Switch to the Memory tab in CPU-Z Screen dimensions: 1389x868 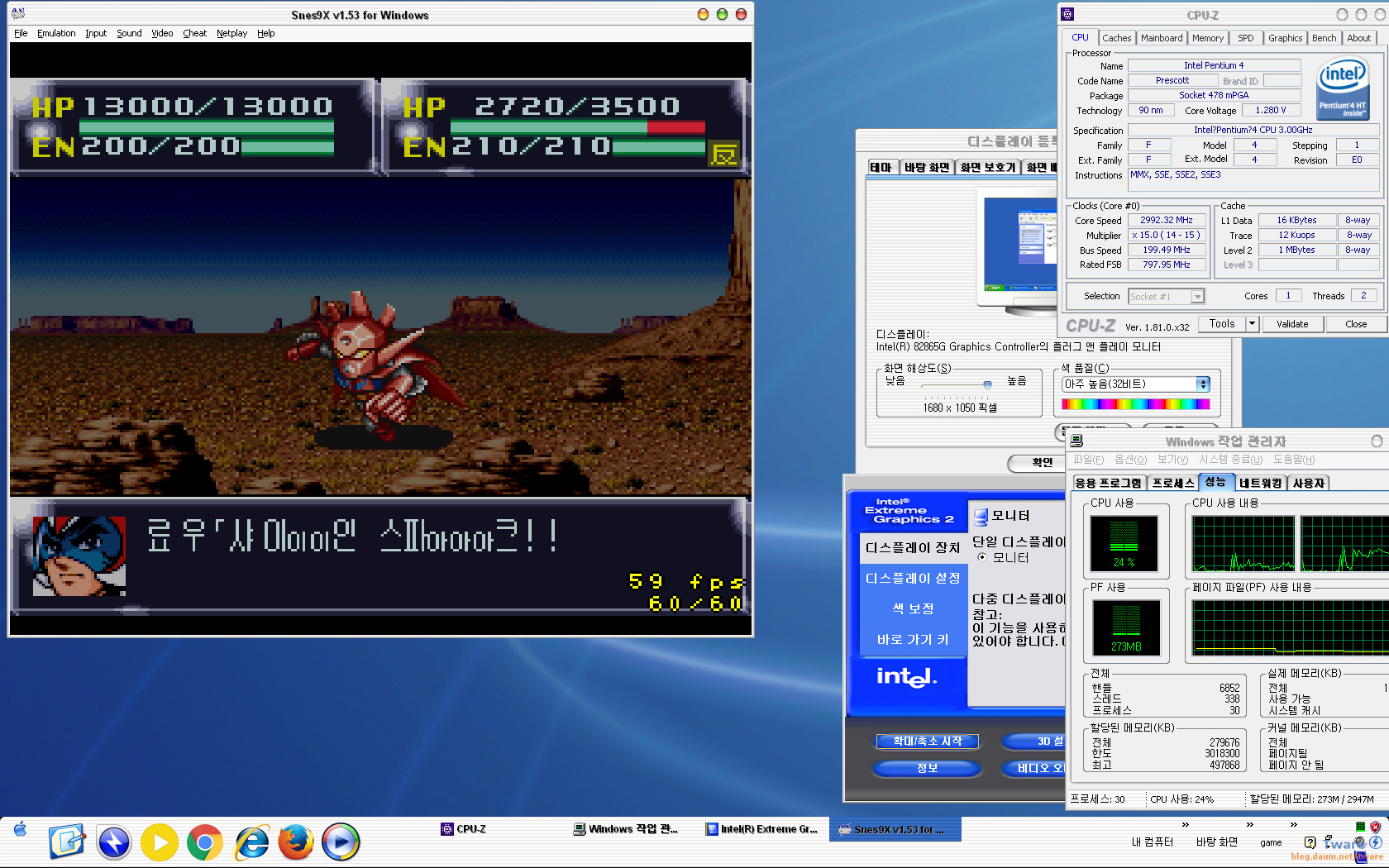click(1208, 38)
